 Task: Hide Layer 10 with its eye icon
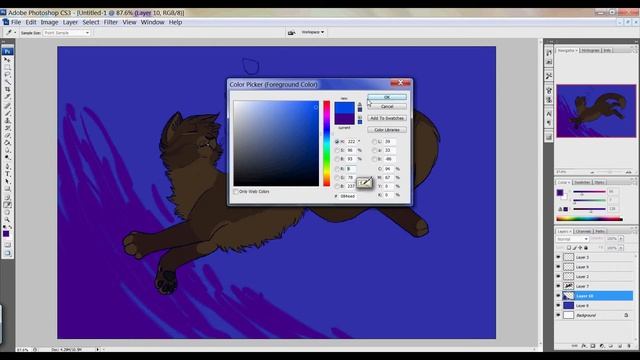point(558,296)
